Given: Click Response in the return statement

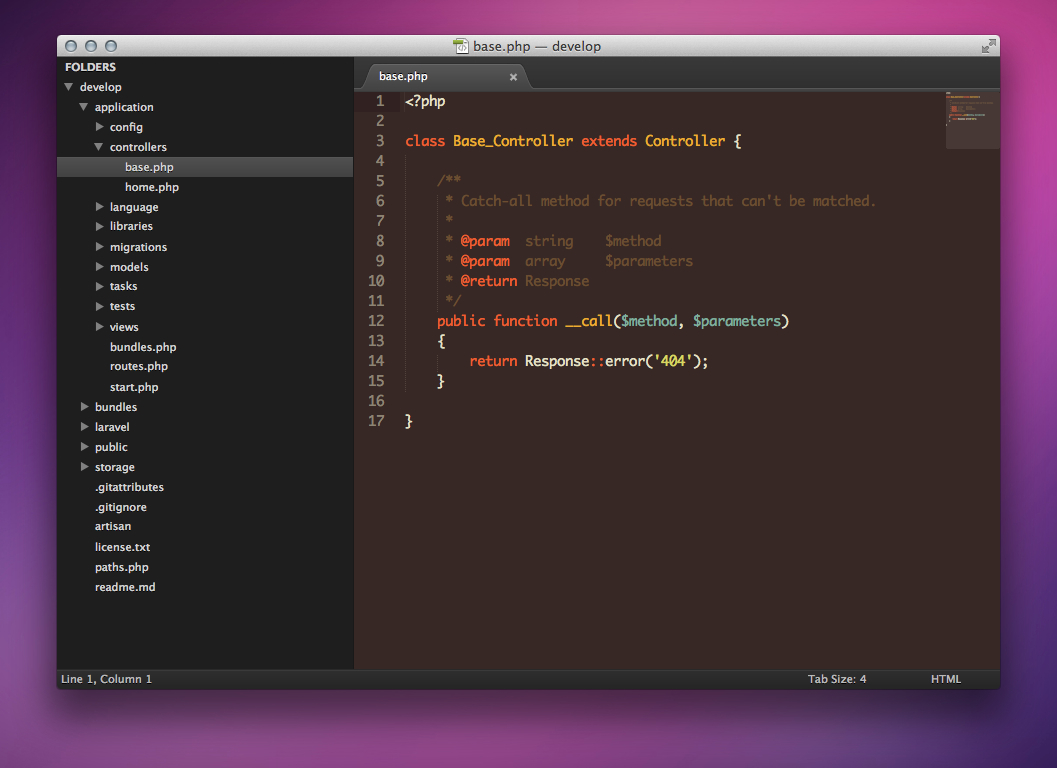Looking at the screenshot, I should click(557, 361).
